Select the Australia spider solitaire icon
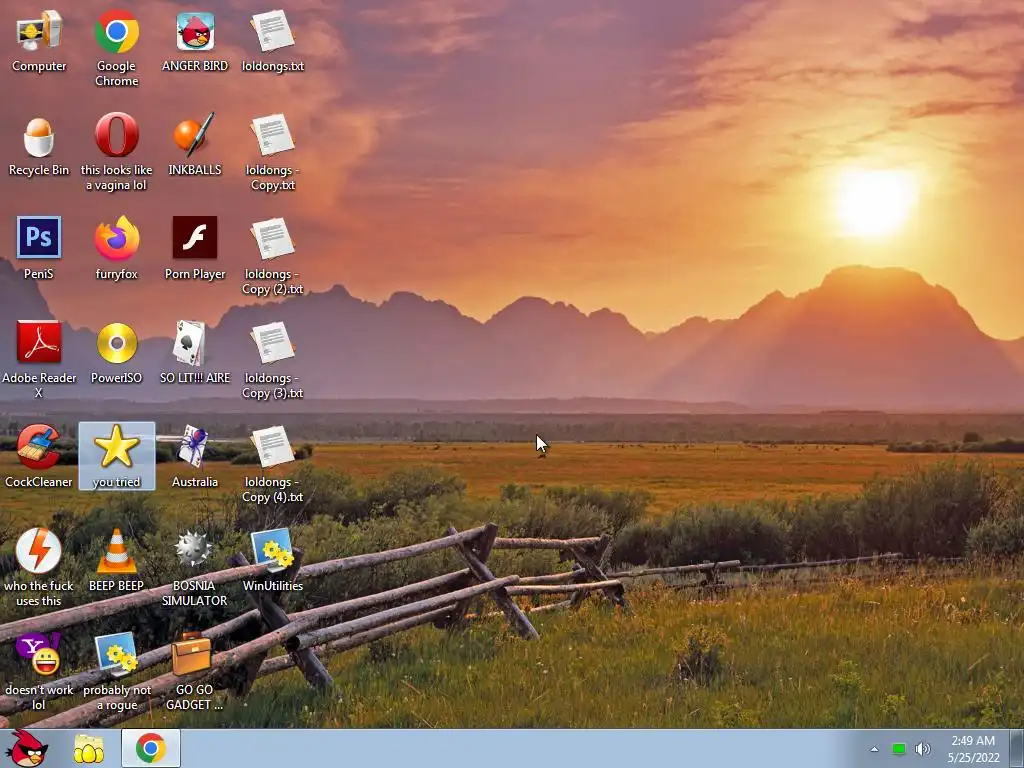This screenshot has height=768, width=1024. click(195, 457)
